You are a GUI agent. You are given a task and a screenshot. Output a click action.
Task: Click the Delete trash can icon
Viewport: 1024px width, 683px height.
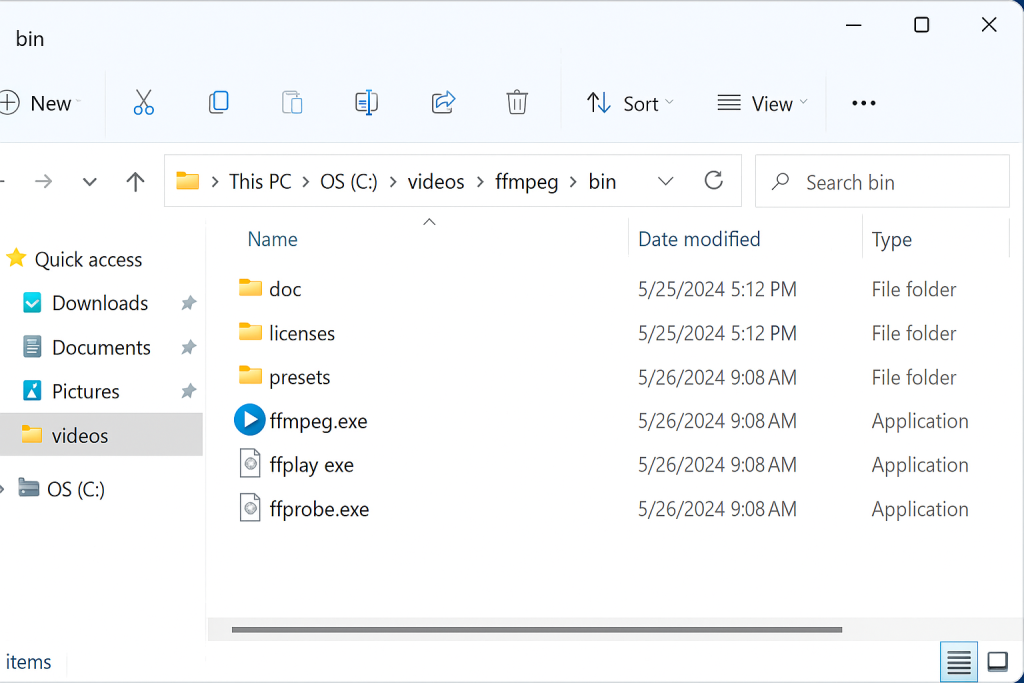tap(517, 103)
